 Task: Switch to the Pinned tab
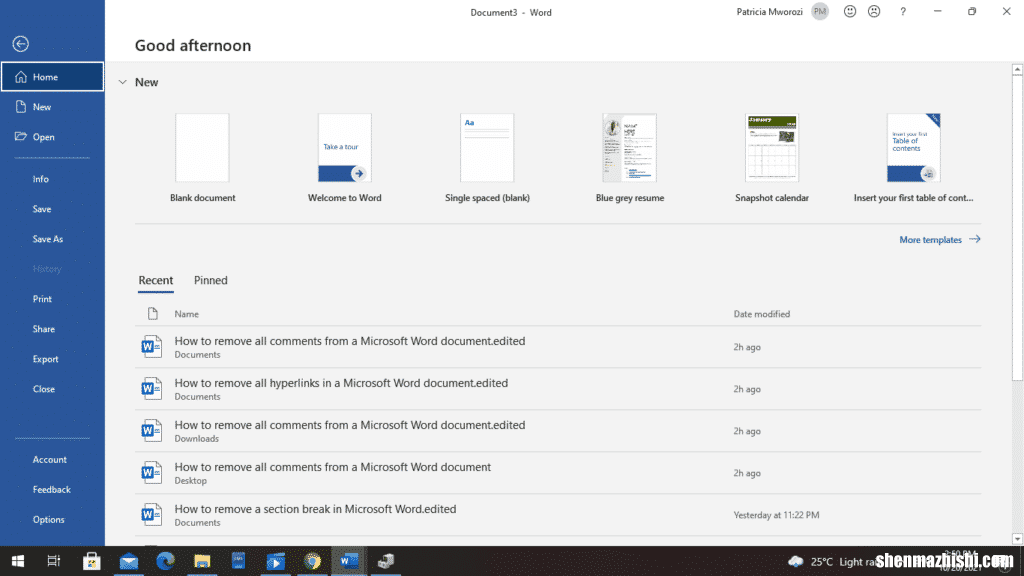210,280
